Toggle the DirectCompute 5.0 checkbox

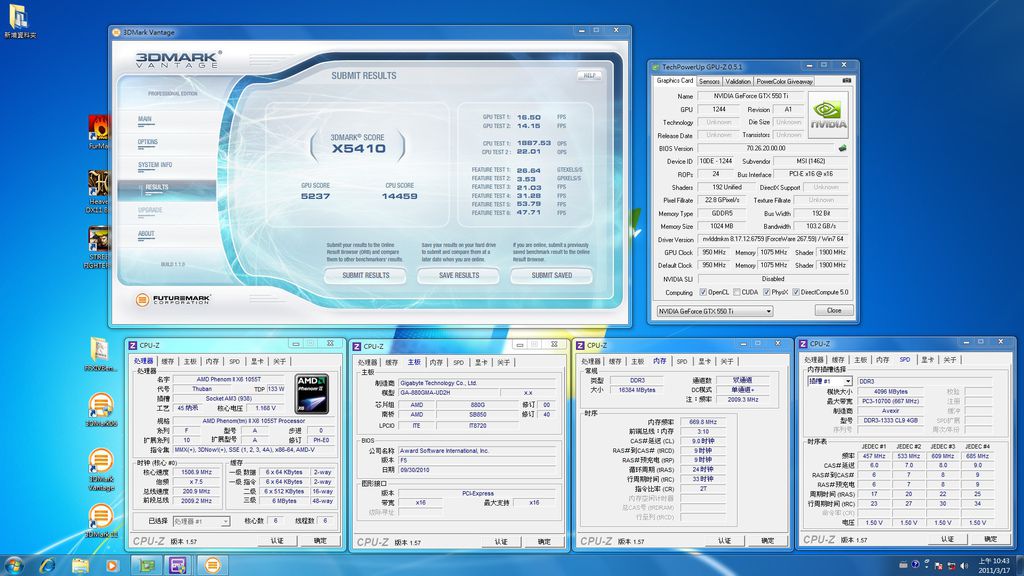pos(796,292)
